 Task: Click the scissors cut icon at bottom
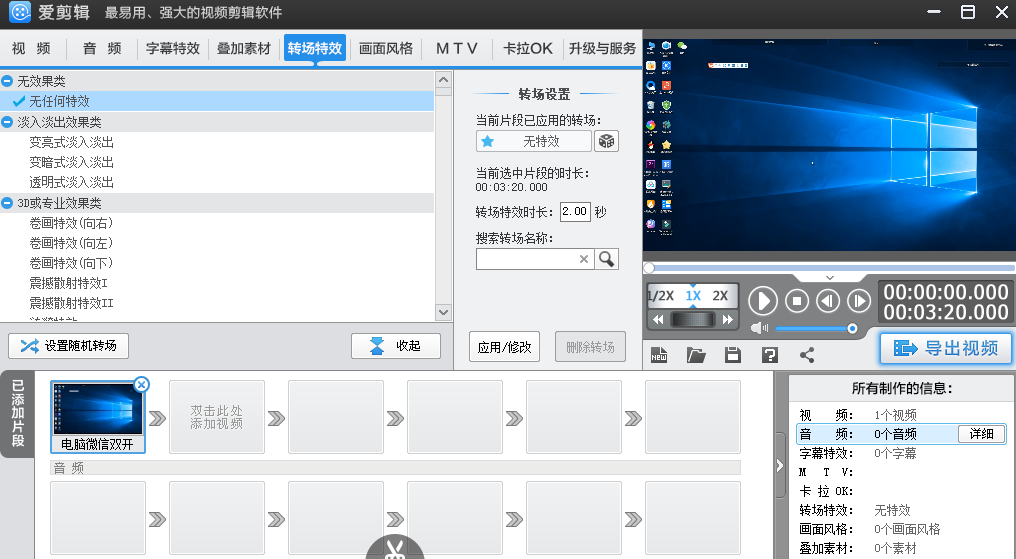coord(395,548)
